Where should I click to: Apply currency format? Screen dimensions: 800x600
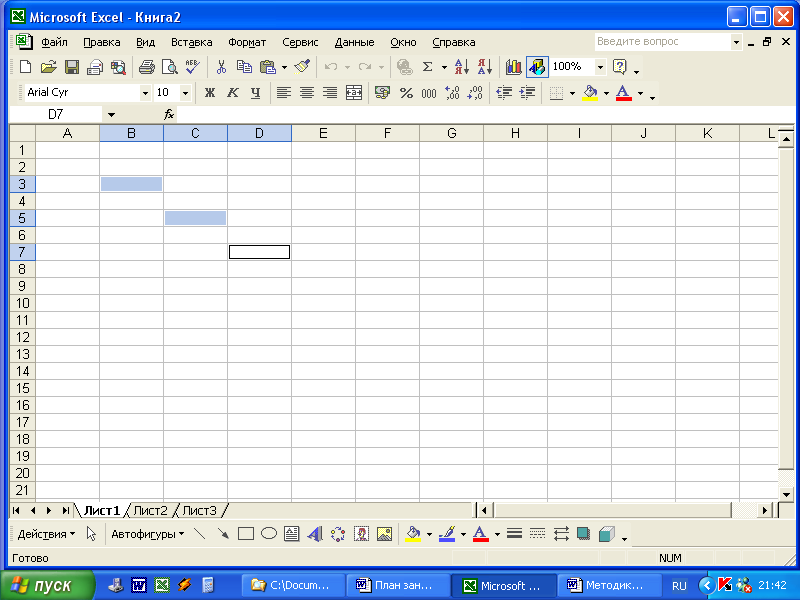pyautogui.click(x=382, y=93)
